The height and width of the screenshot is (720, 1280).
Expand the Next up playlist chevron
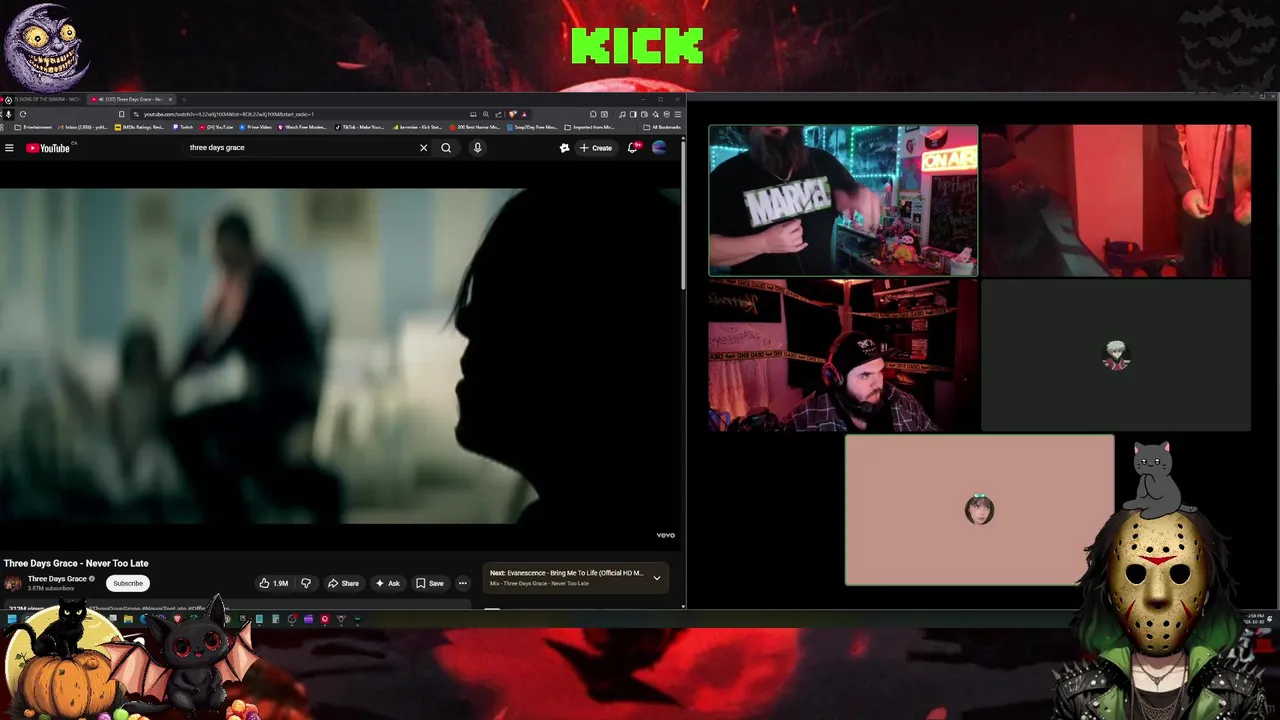tap(657, 578)
